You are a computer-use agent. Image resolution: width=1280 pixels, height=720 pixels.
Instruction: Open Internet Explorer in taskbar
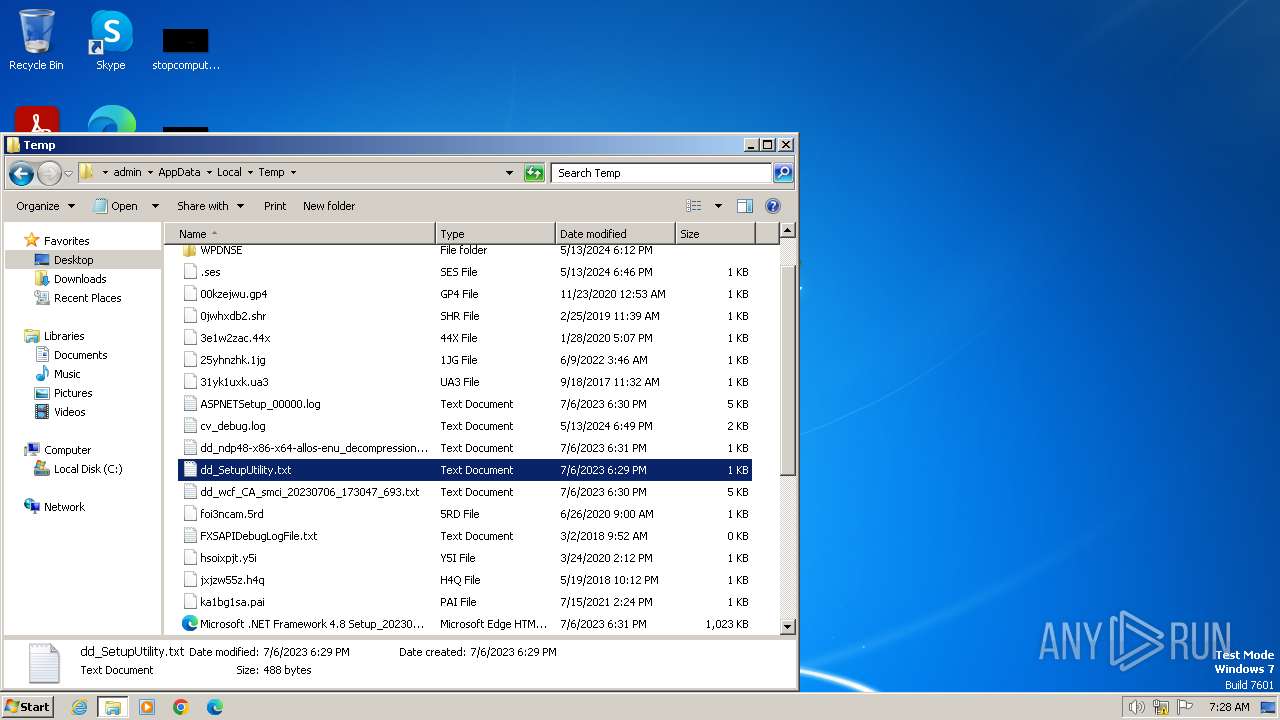[x=80, y=707]
